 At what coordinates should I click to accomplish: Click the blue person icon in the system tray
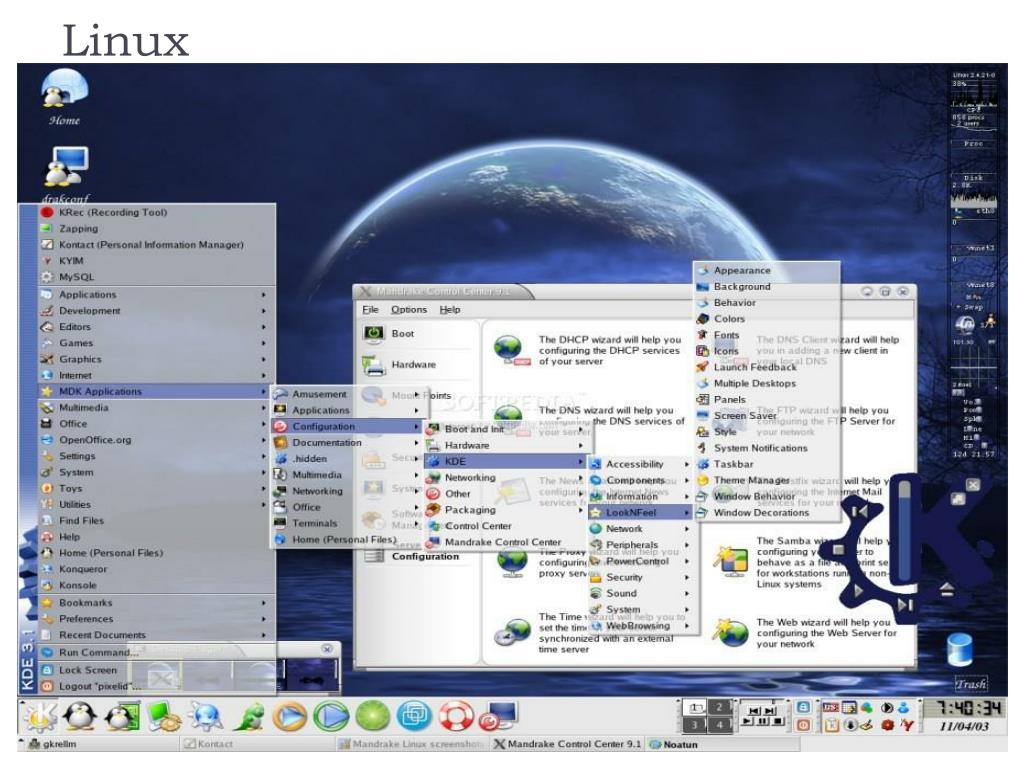click(x=904, y=707)
